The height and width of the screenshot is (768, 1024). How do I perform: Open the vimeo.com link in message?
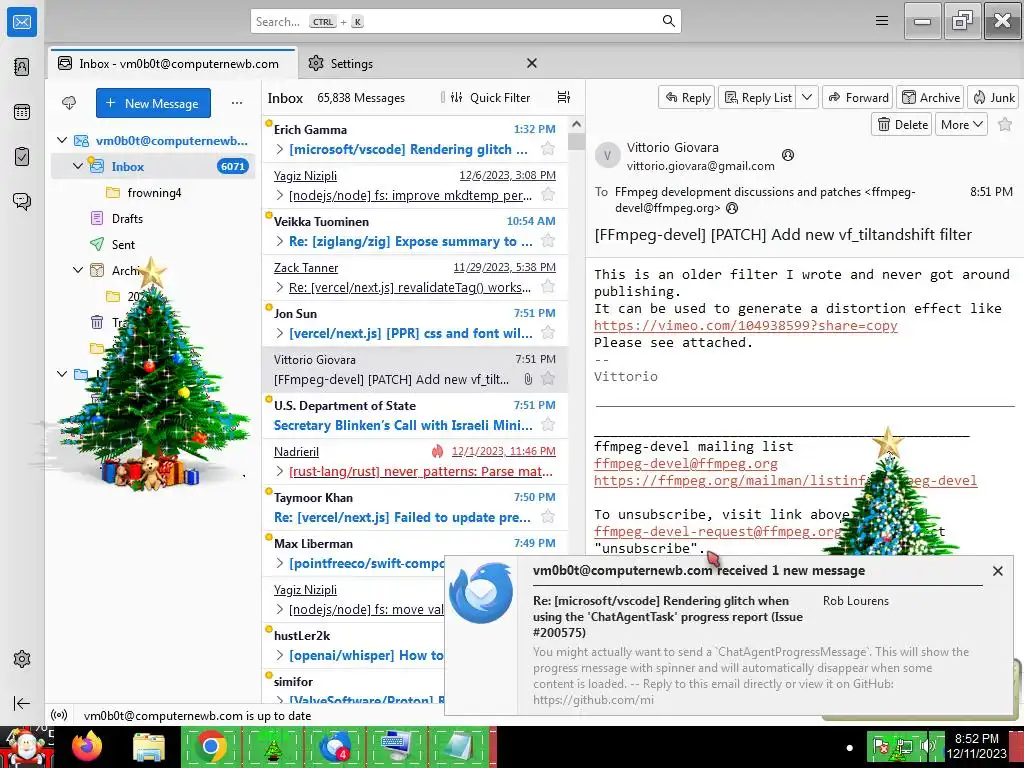pyautogui.click(x=746, y=325)
